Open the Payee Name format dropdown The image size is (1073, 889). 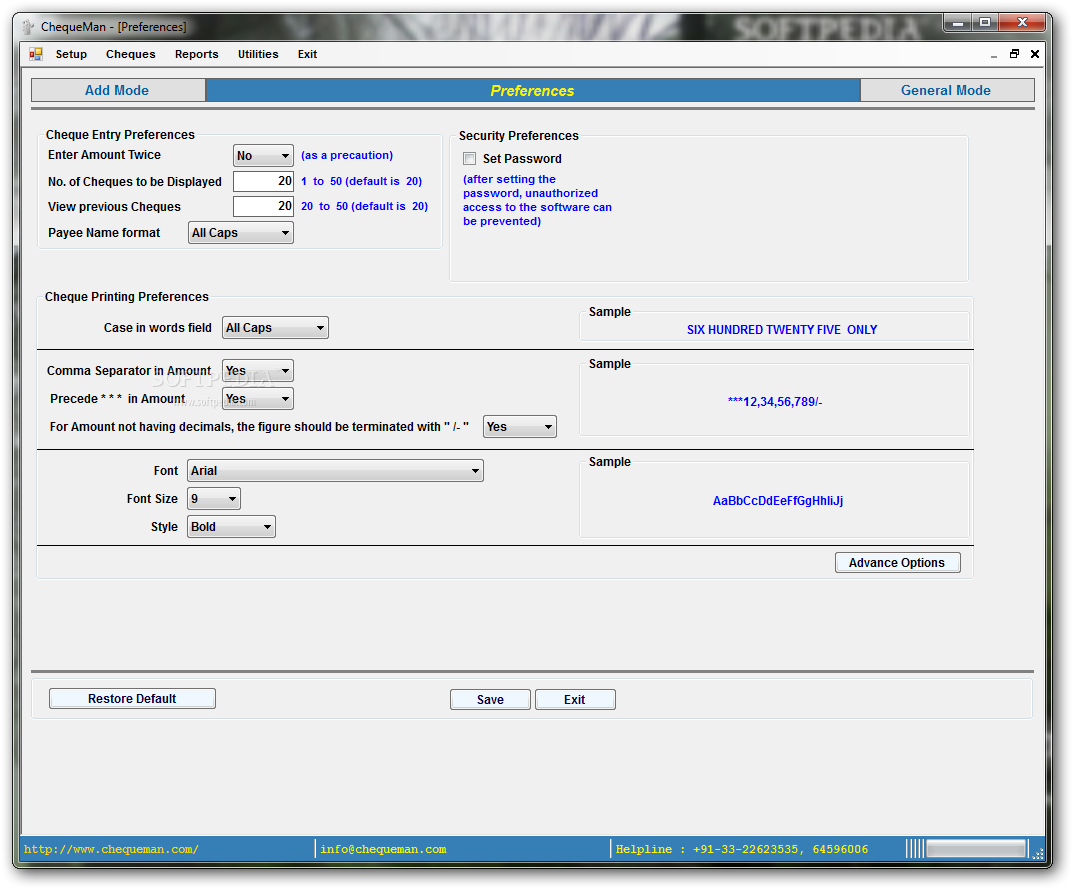[x=241, y=233]
